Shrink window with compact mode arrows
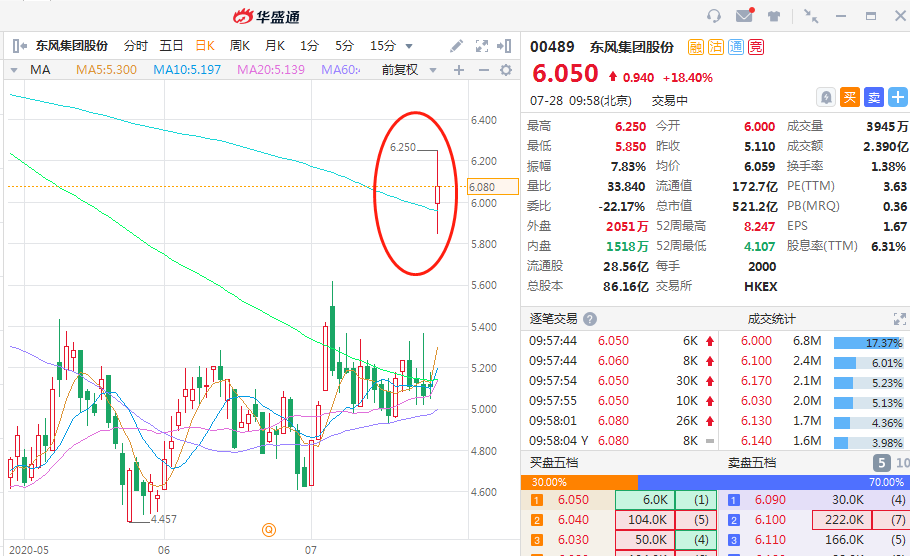 pyautogui.click(x=811, y=16)
